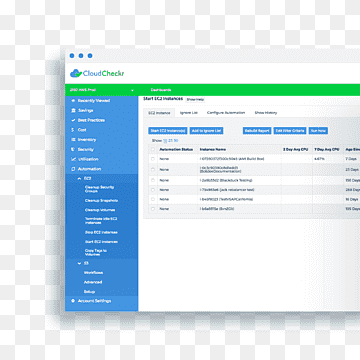This screenshot has width=360, height=360.
Task: Open the AWS Prod account dropdown
Action: [x=102, y=90]
